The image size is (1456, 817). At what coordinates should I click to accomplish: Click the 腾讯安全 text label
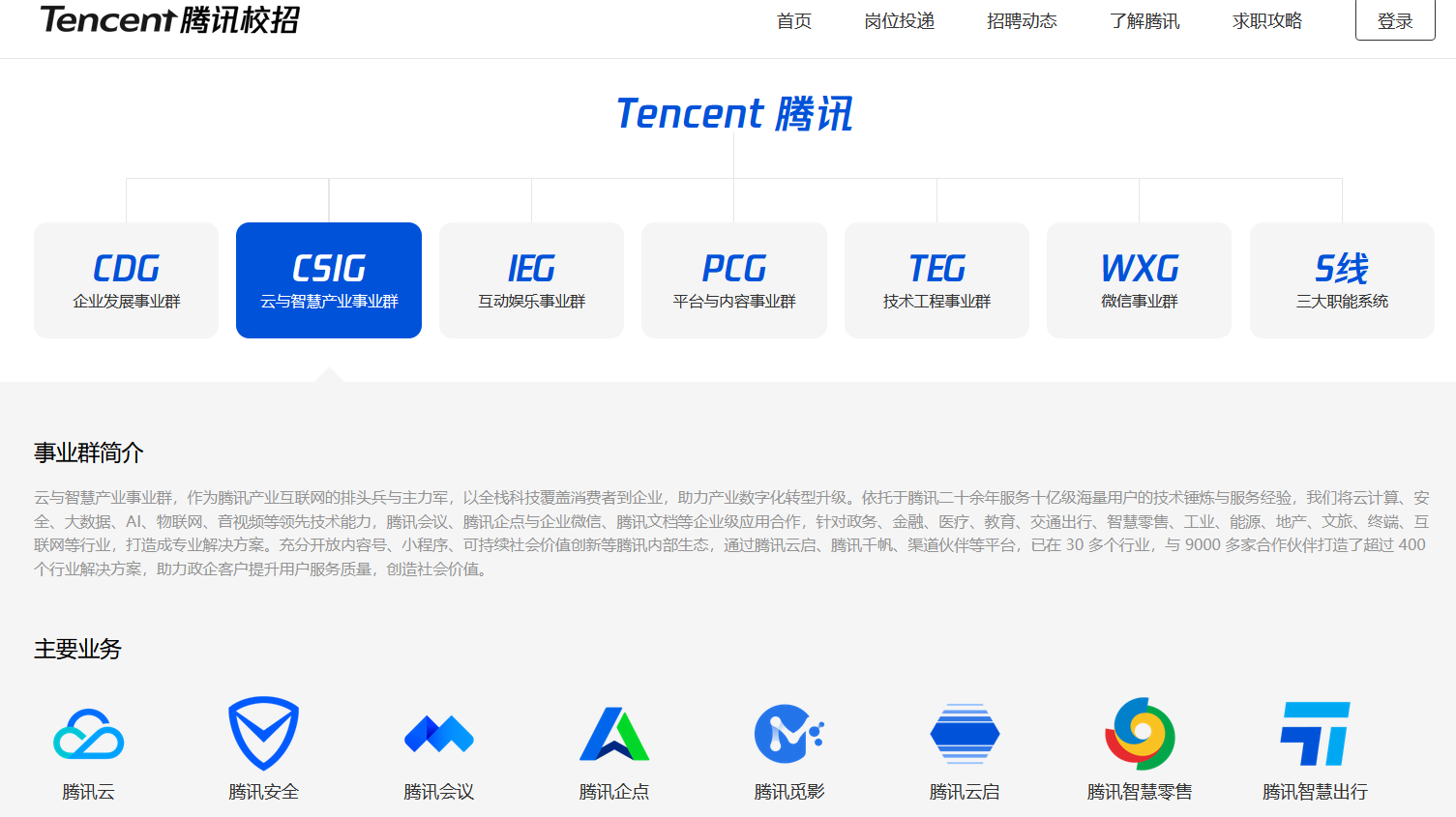tap(264, 792)
